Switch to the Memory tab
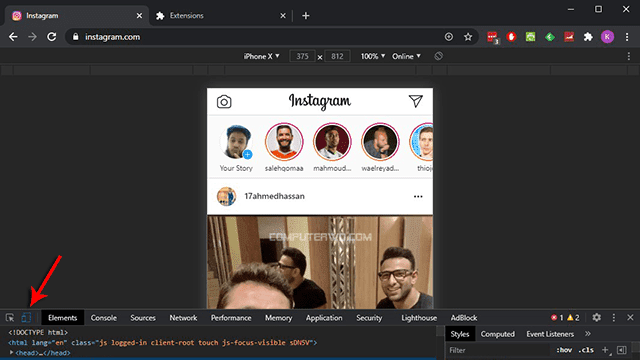 coord(278,318)
